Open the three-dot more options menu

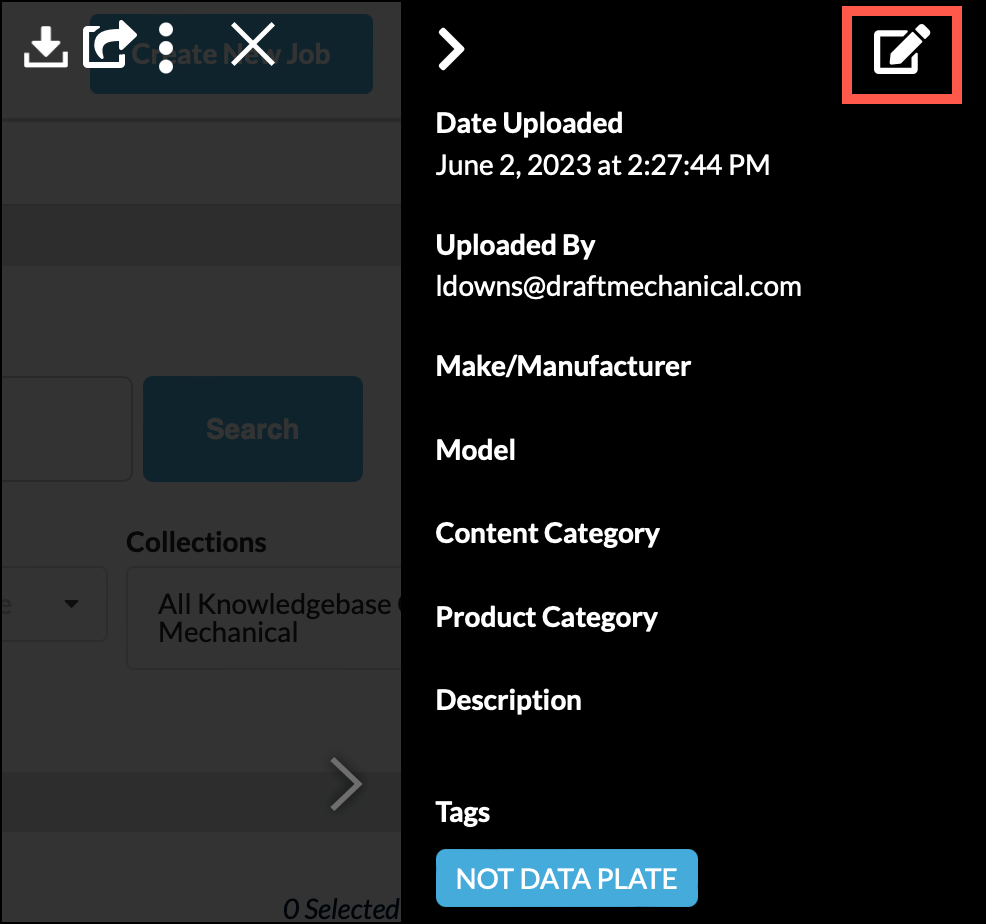click(166, 47)
